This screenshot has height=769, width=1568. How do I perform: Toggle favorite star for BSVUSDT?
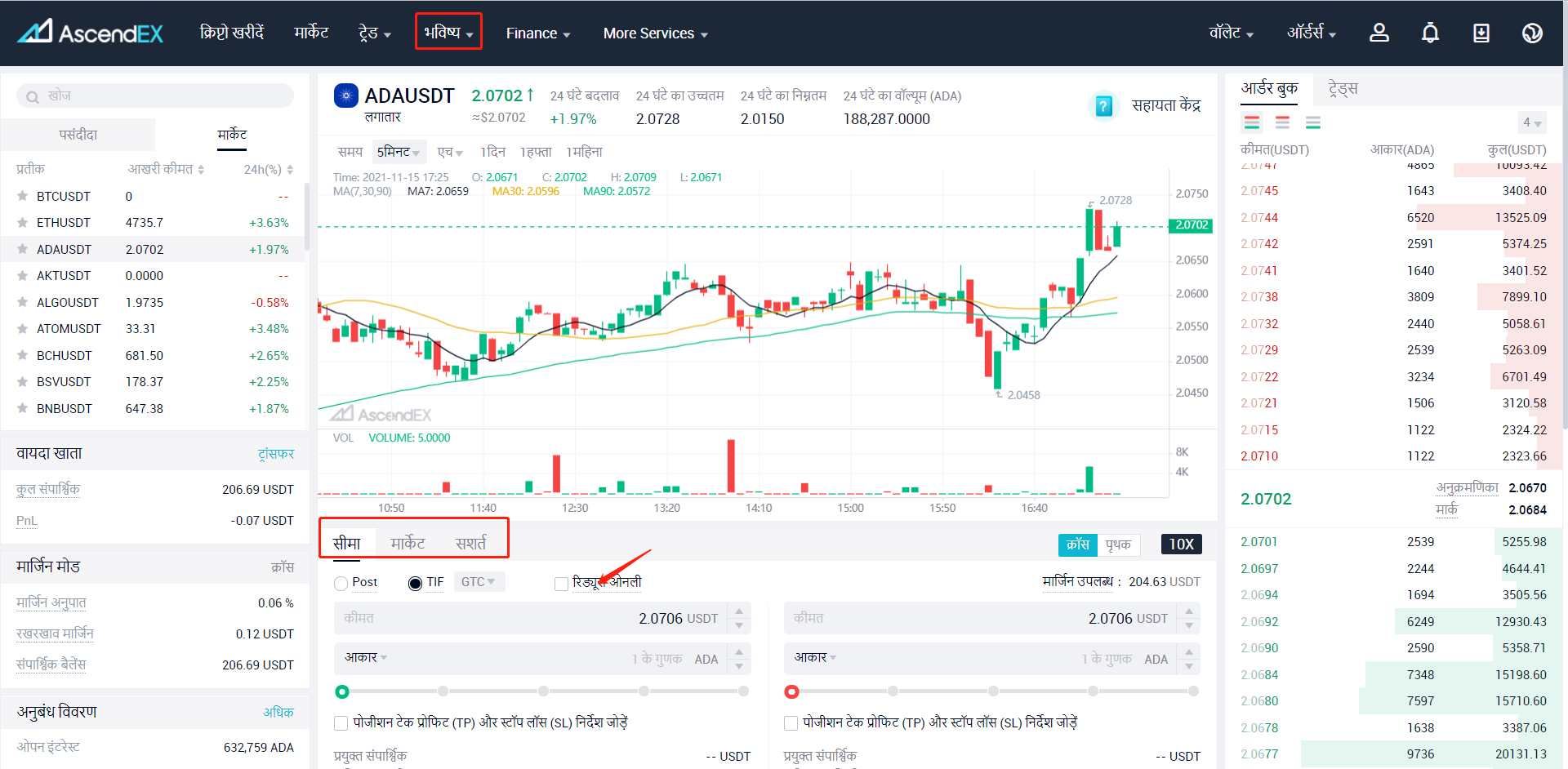(22, 381)
